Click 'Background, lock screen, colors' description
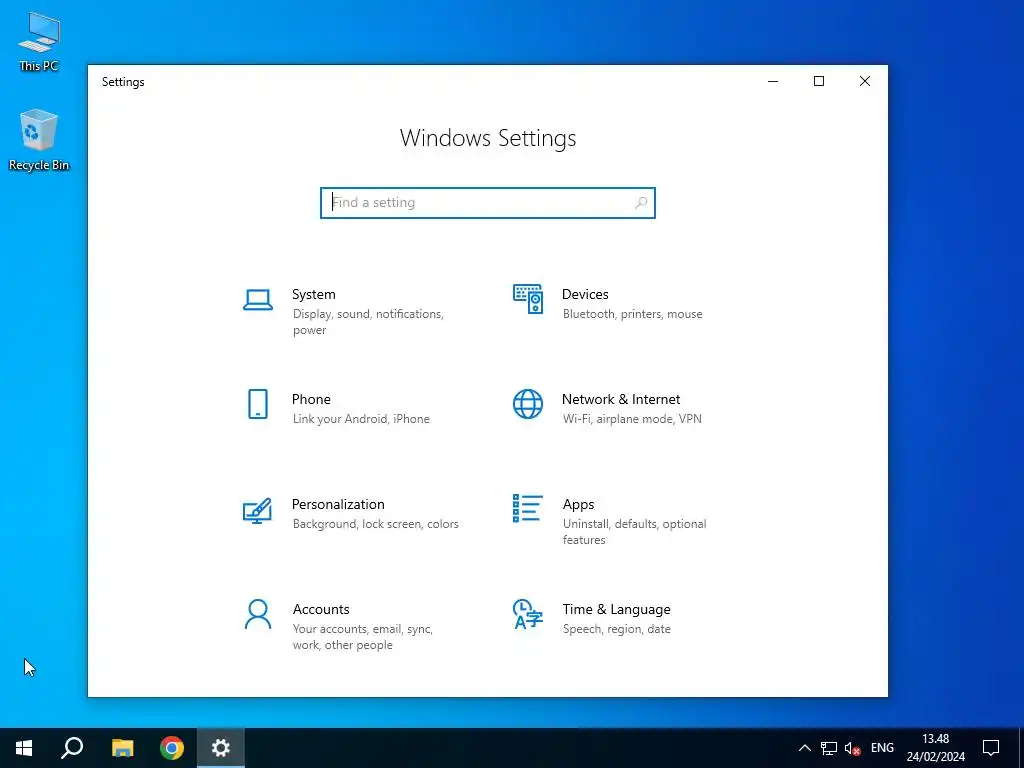This screenshot has width=1024, height=768. [x=376, y=524]
